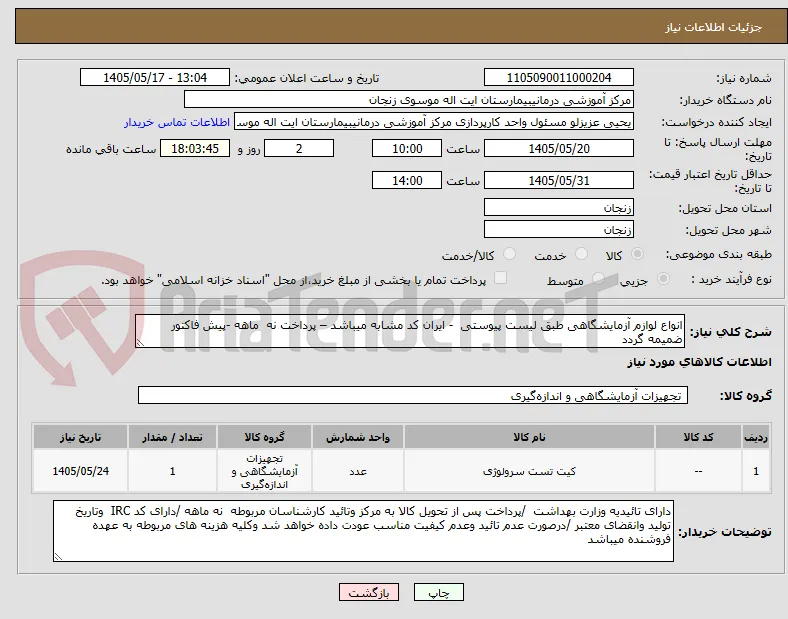
Task: Click the remaining time field 18:03:45
Action: [195, 149]
